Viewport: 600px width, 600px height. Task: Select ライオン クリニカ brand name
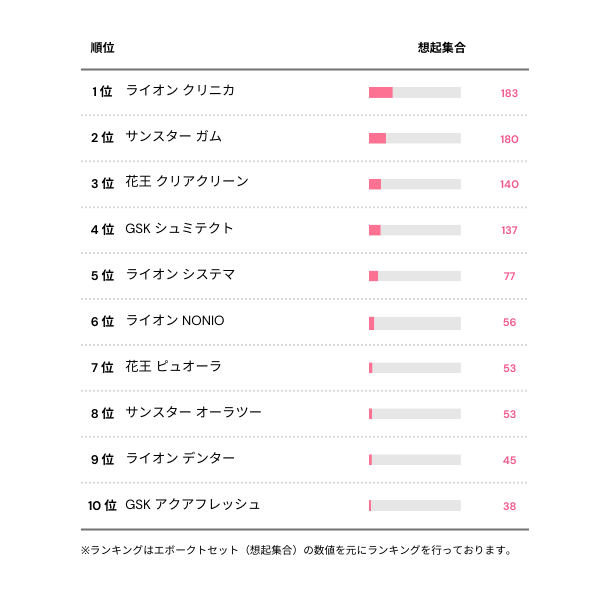(181, 91)
